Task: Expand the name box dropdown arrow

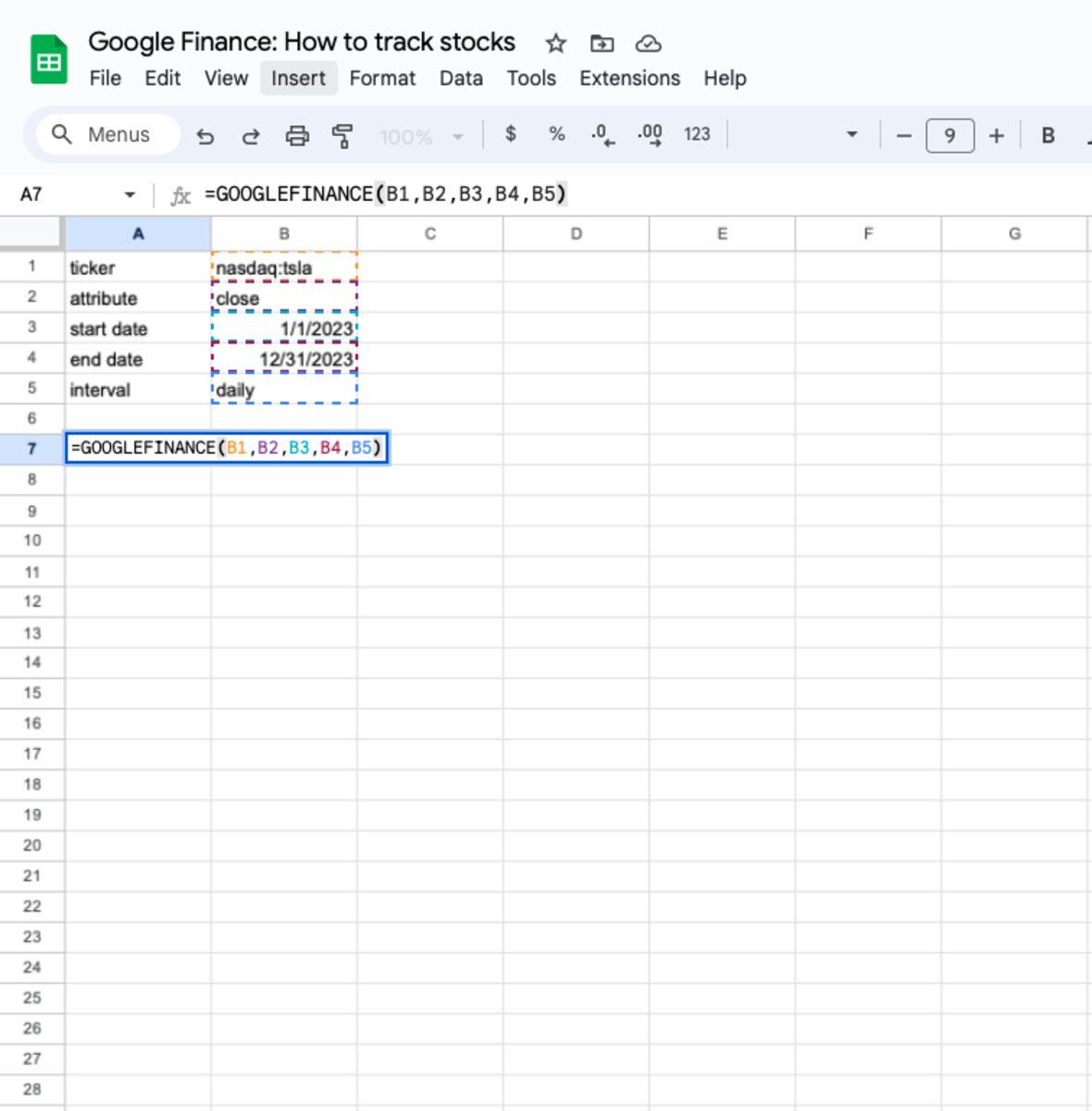Action: pyautogui.click(x=130, y=194)
